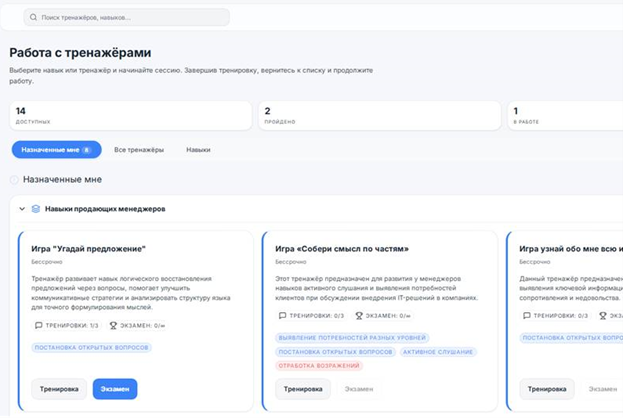Image resolution: width=623 pixels, height=418 pixels.
Task: Start Тренировка for 'Собери смысл по частям'
Action: [303, 389]
